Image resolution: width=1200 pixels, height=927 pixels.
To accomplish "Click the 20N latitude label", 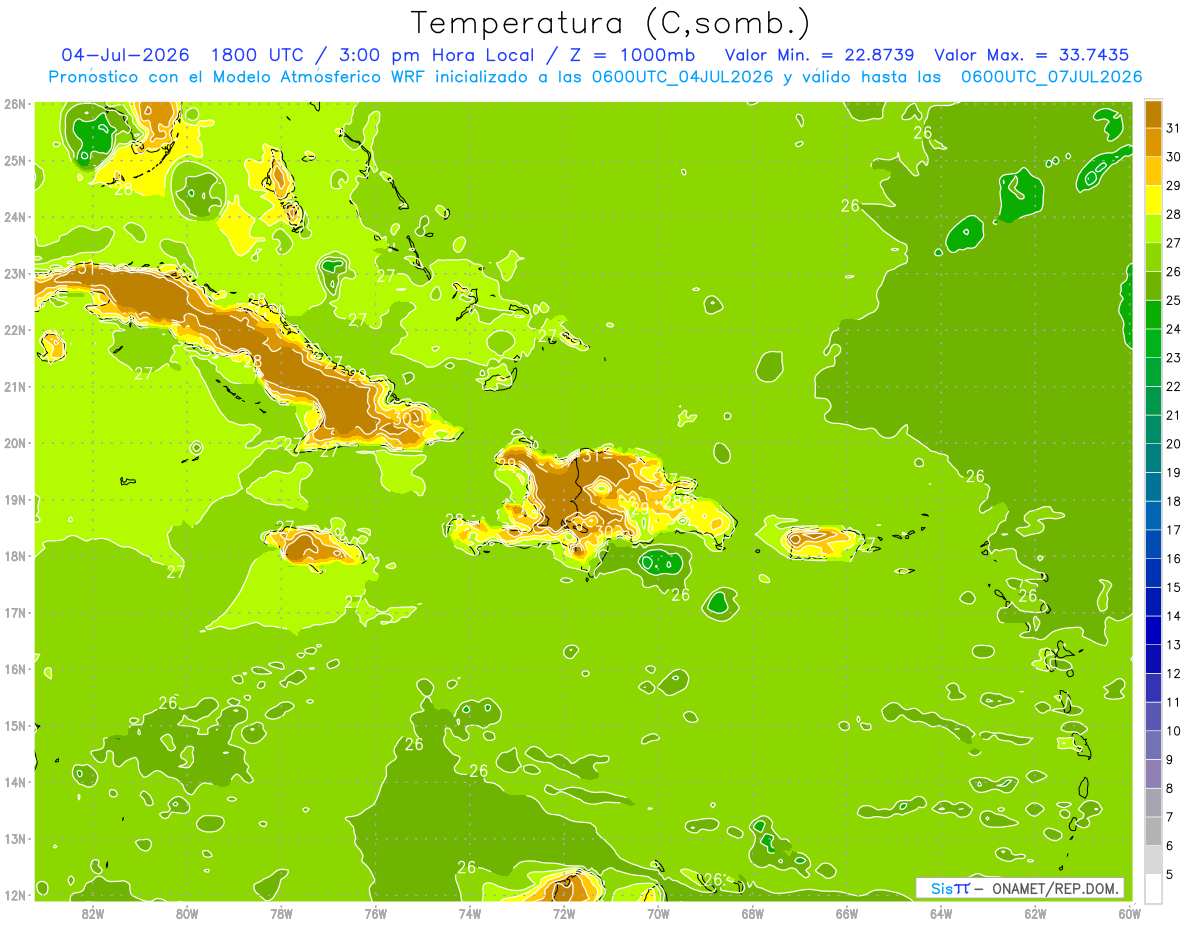I will [15, 443].
